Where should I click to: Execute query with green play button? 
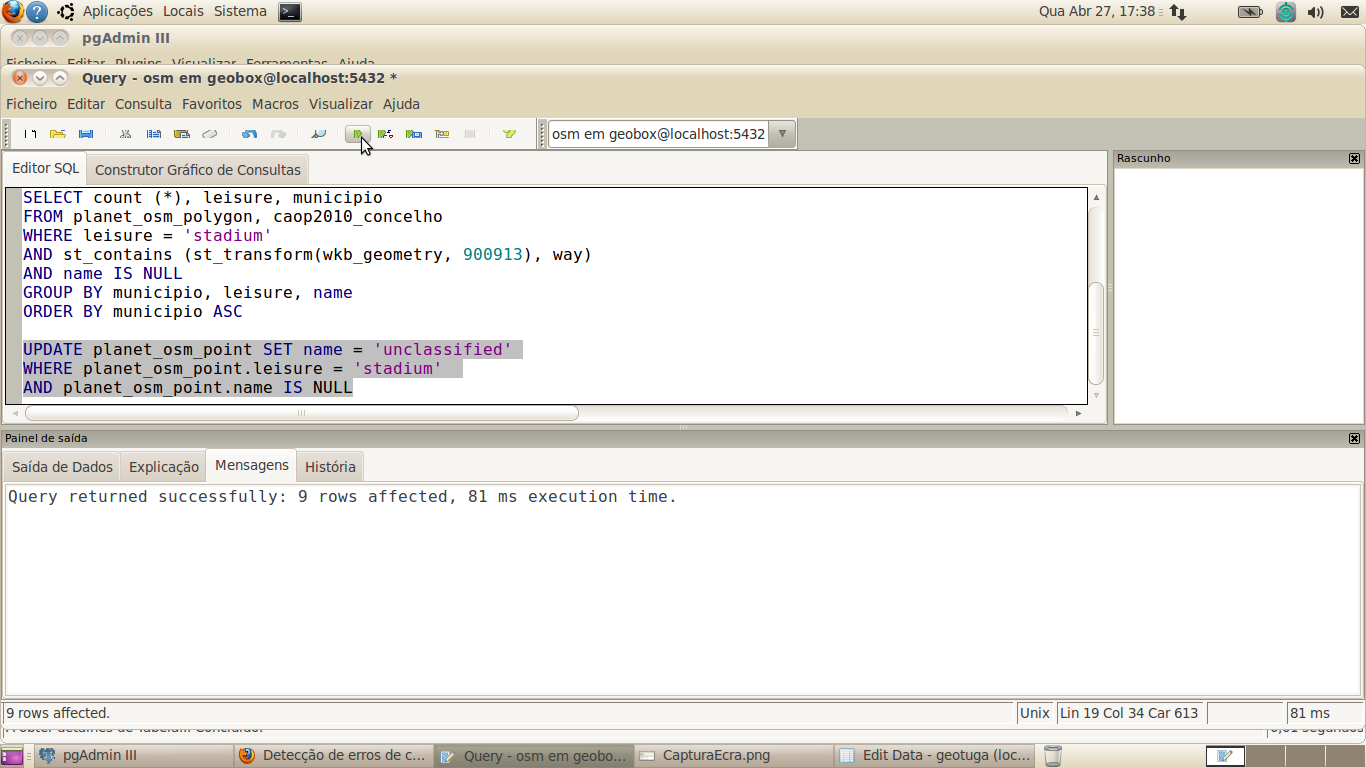(x=358, y=134)
